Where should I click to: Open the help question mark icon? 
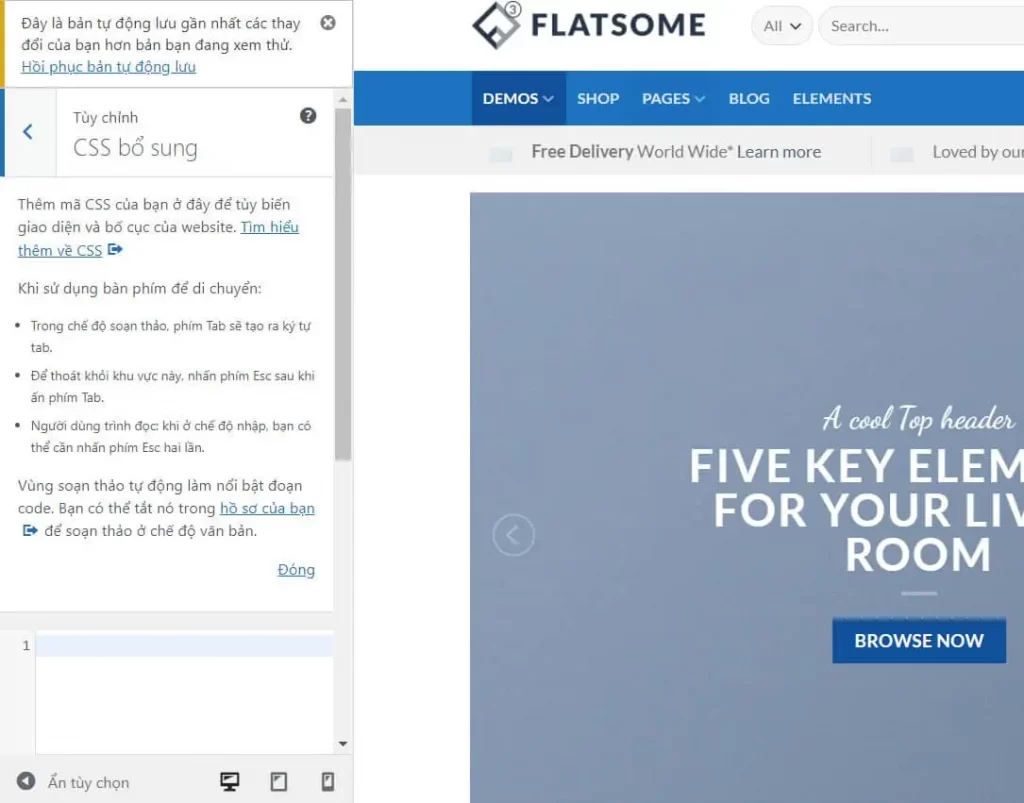(308, 115)
